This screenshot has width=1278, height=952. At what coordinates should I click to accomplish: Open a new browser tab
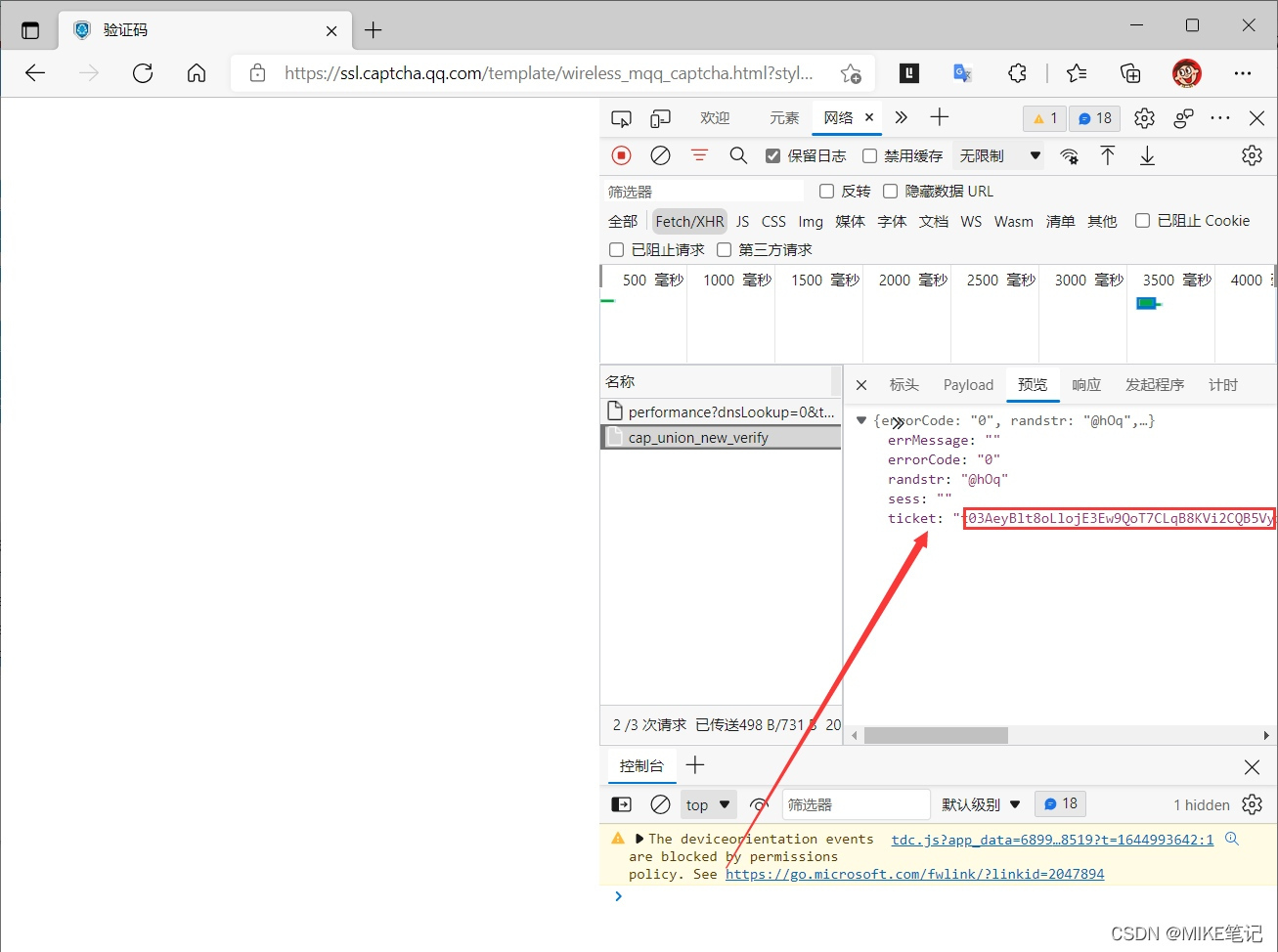[373, 30]
